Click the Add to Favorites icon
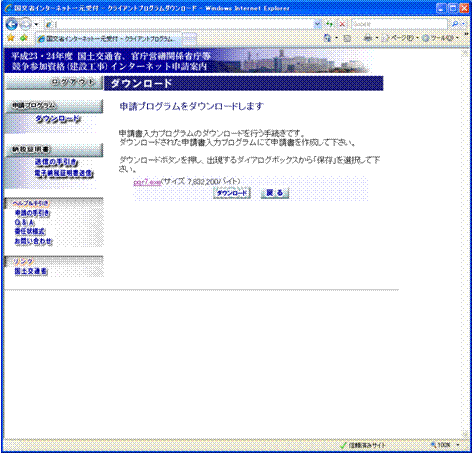 click(24, 38)
